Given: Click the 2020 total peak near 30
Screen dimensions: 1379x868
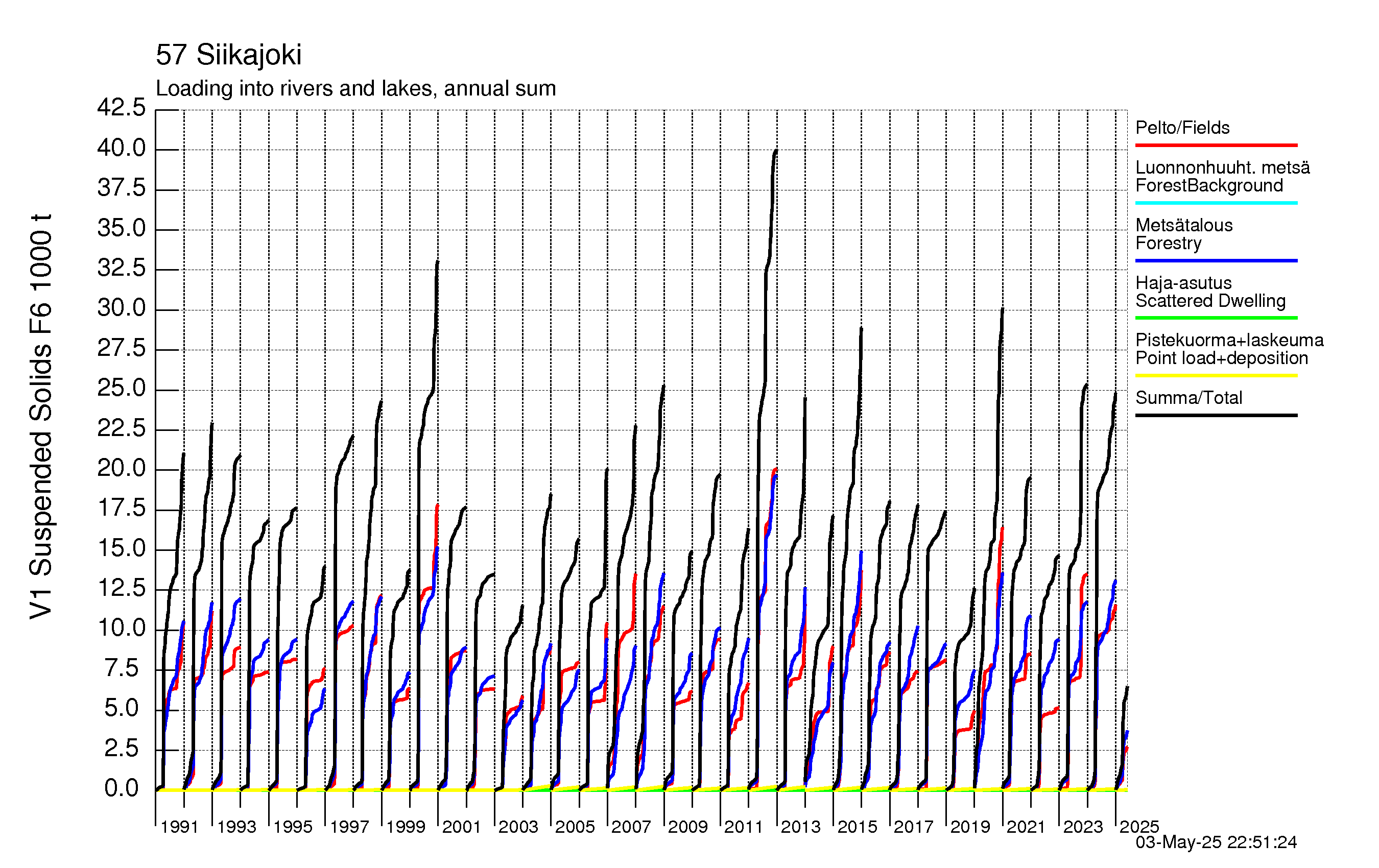Looking at the screenshot, I should coord(1002,310).
